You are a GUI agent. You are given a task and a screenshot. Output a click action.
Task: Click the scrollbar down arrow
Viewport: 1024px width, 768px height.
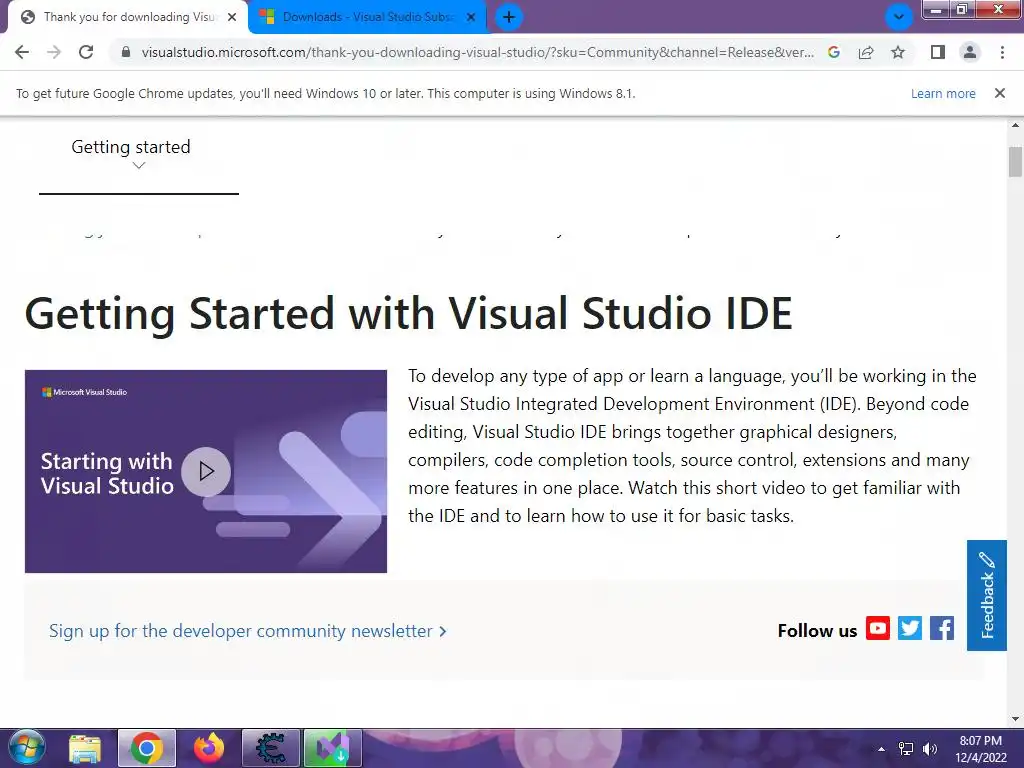1015,719
